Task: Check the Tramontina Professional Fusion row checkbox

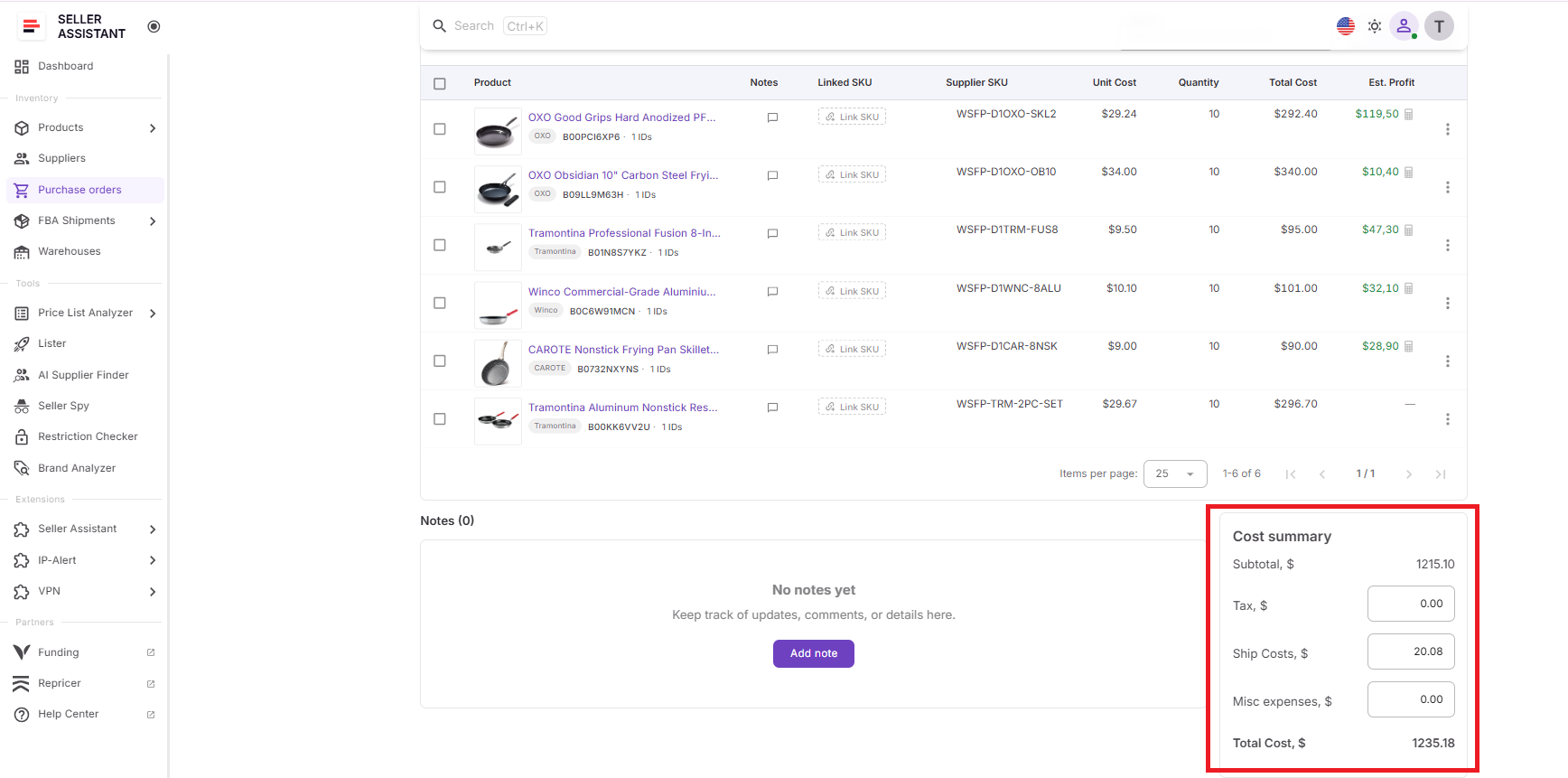Action: (x=440, y=245)
